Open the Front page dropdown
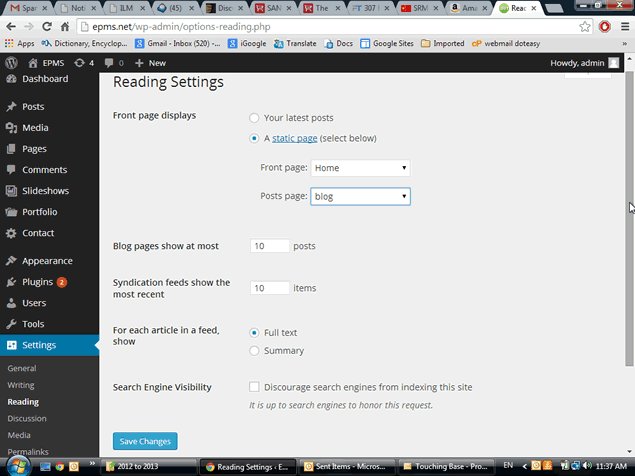This screenshot has width=635, height=476. 360,168
